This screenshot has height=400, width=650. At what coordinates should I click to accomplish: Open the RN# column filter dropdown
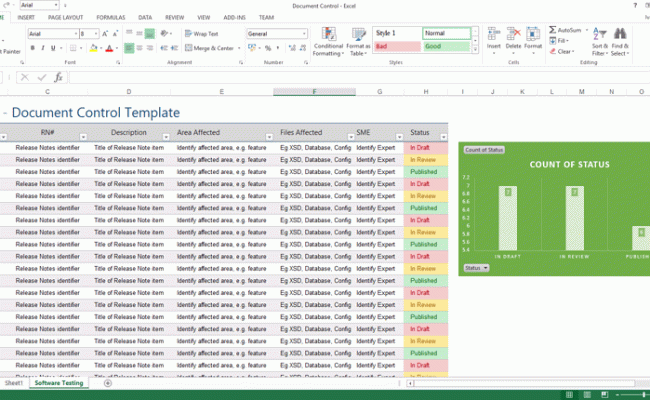click(x=83, y=137)
